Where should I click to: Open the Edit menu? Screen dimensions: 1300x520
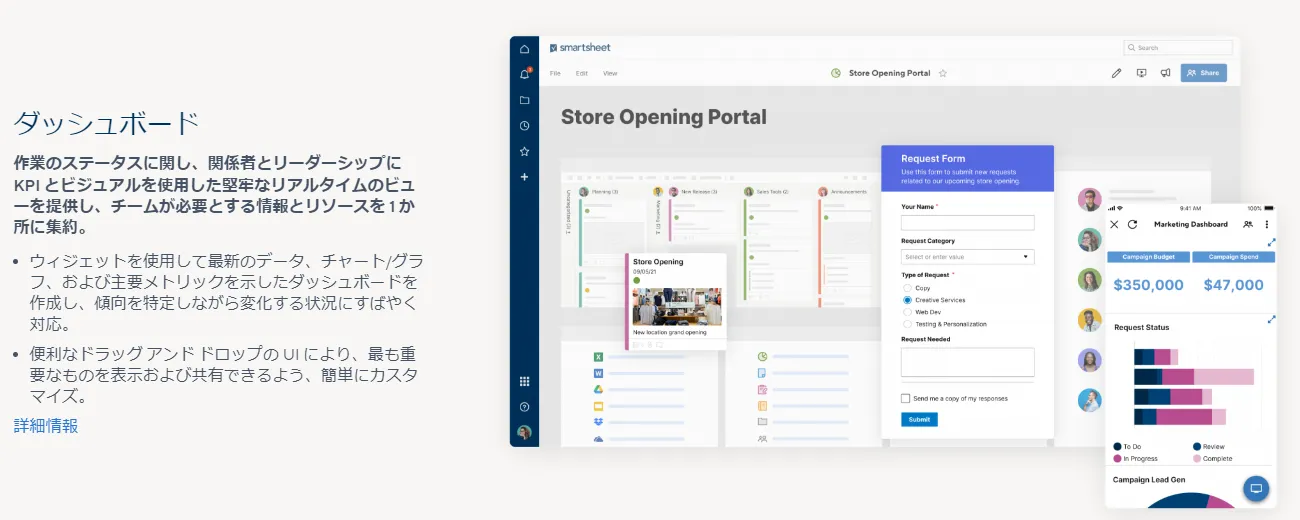(x=582, y=73)
